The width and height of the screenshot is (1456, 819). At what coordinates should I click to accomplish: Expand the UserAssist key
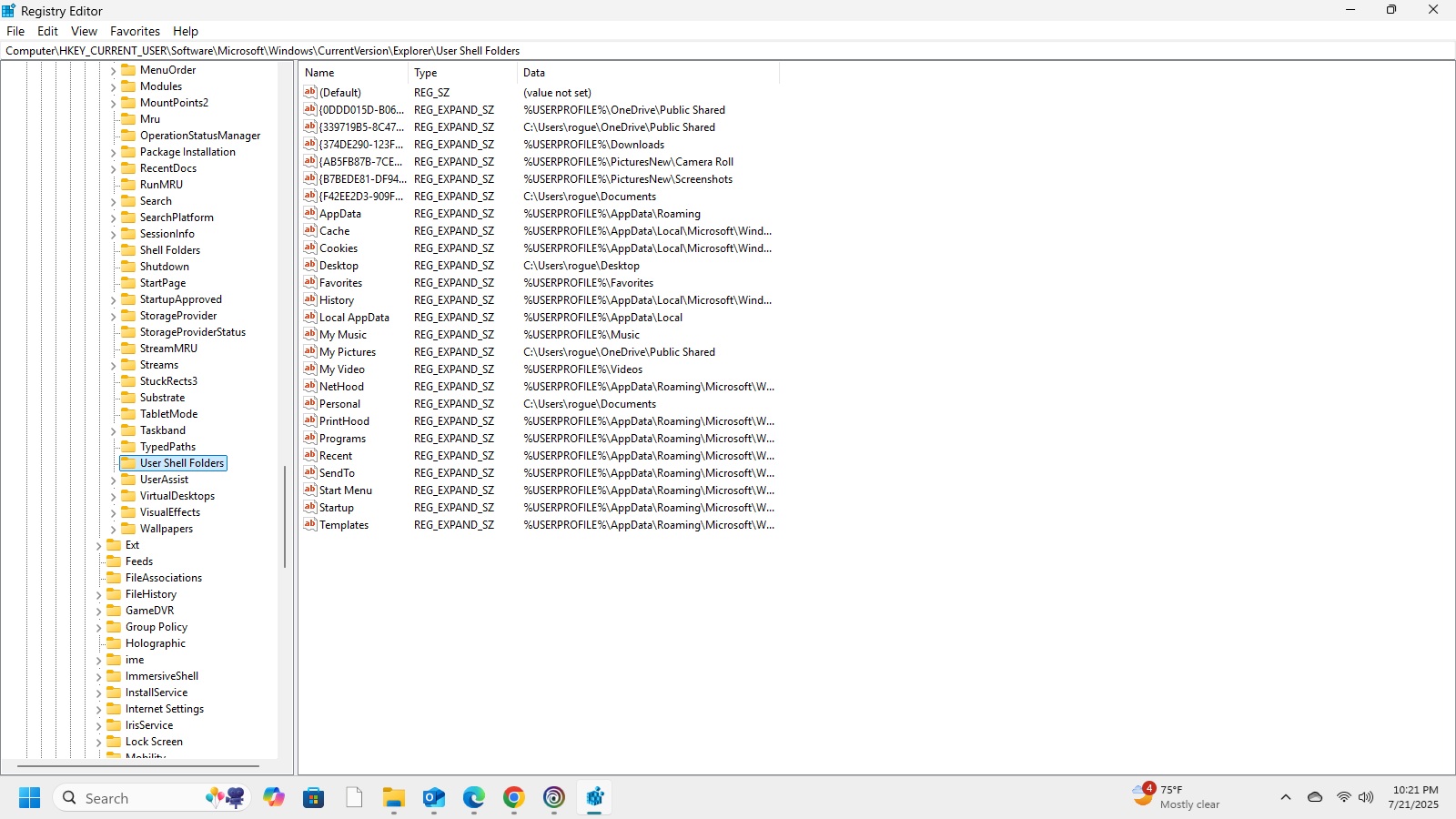click(114, 480)
